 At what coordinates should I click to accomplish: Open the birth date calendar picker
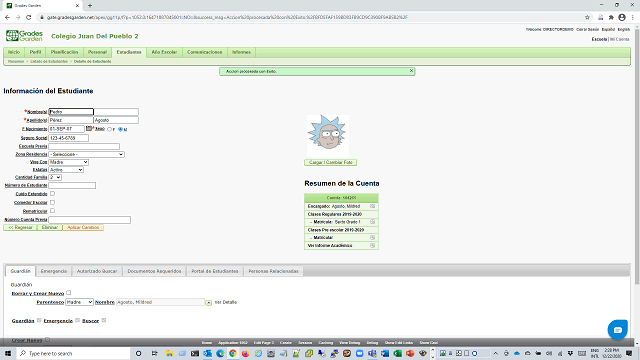point(89,129)
